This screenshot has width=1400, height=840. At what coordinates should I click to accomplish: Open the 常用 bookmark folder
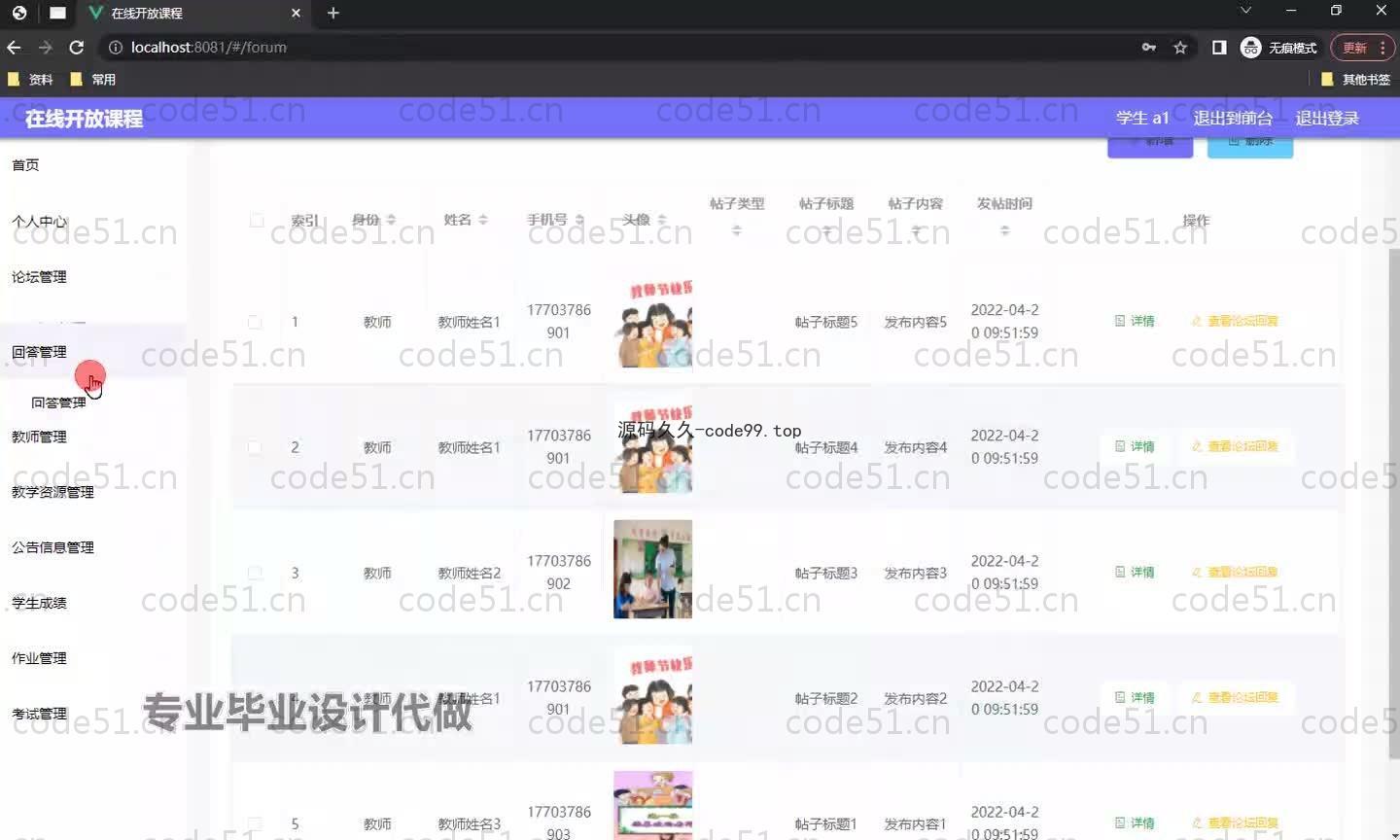pos(93,79)
